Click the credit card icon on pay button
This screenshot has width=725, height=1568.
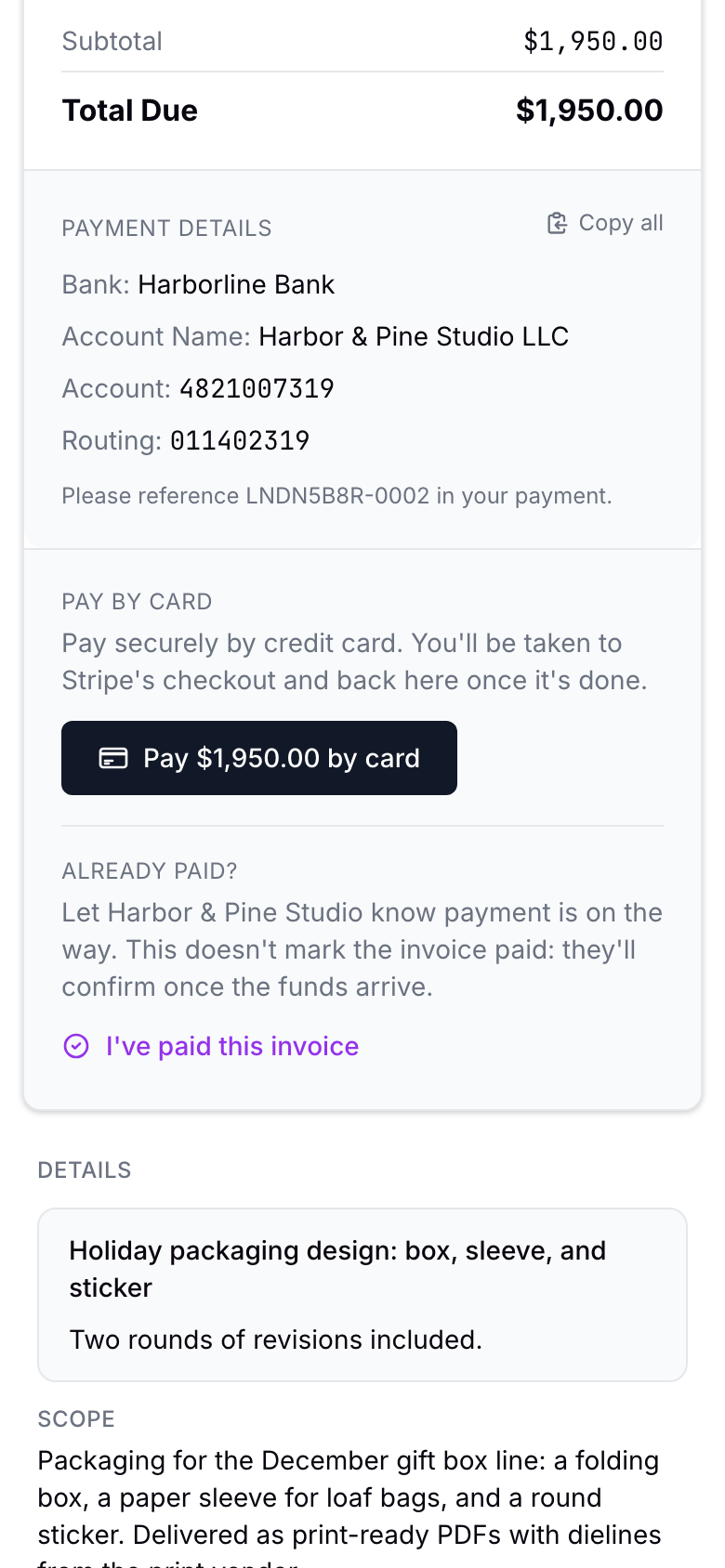[x=113, y=758]
